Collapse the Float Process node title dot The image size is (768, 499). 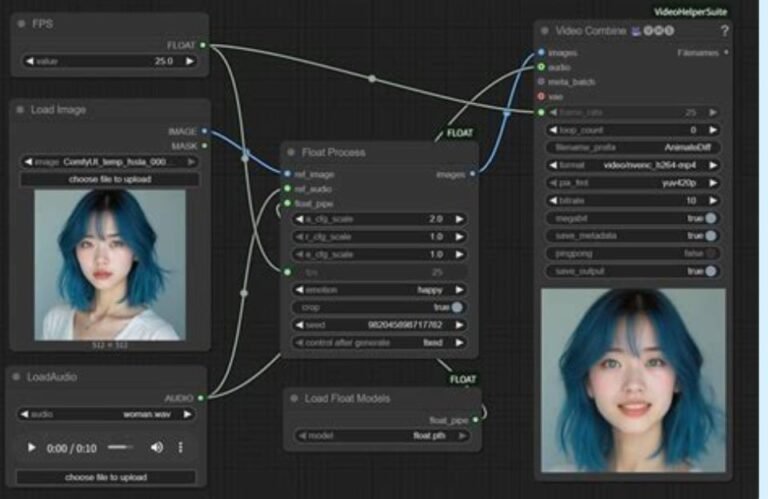[x=291, y=152]
